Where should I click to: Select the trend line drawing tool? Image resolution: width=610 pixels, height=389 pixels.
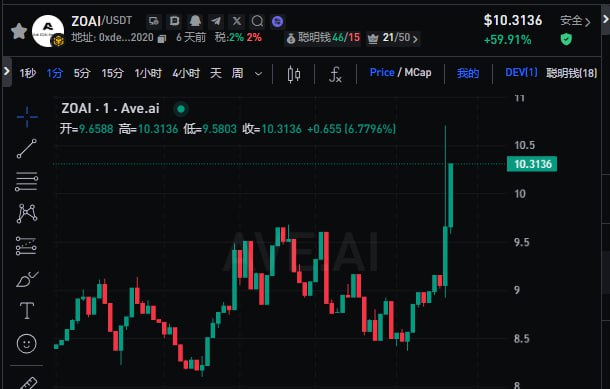pos(27,149)
